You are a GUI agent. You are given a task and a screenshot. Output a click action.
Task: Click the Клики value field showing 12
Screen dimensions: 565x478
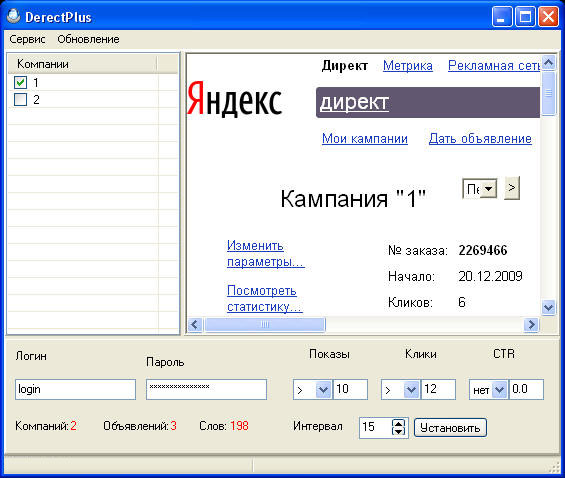tap(439, 389)
